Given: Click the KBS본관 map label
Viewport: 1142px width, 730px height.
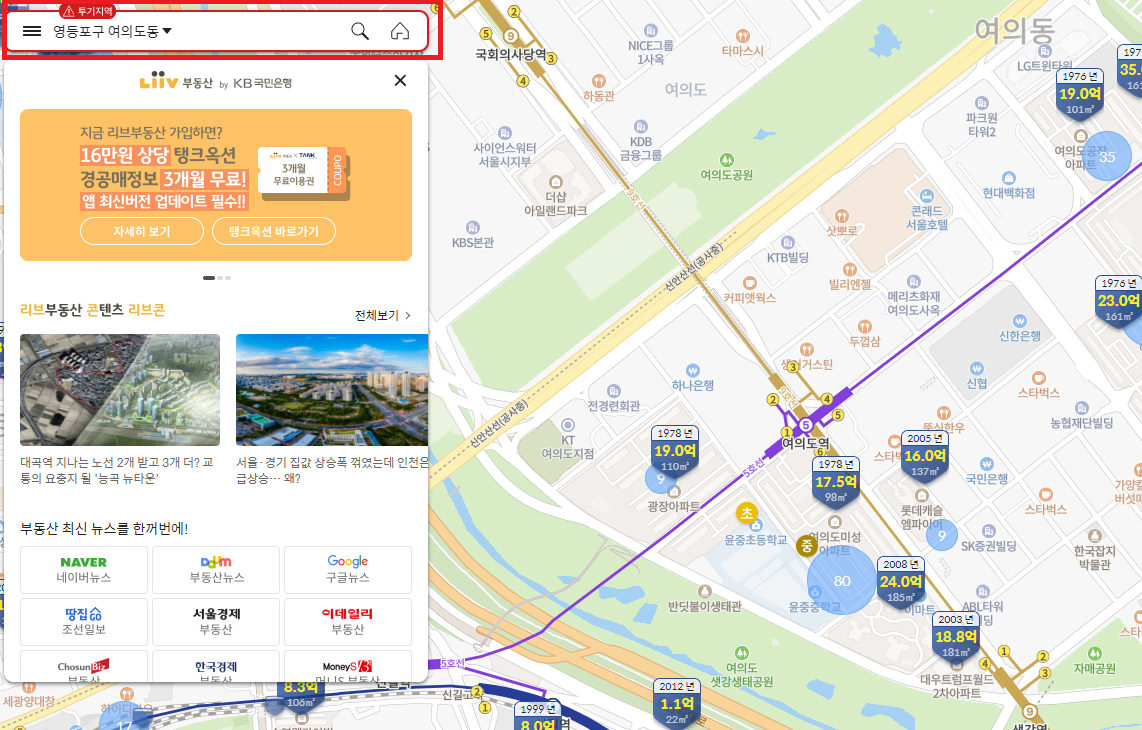Looking at the screenshot, I should [x=473, y=243].
